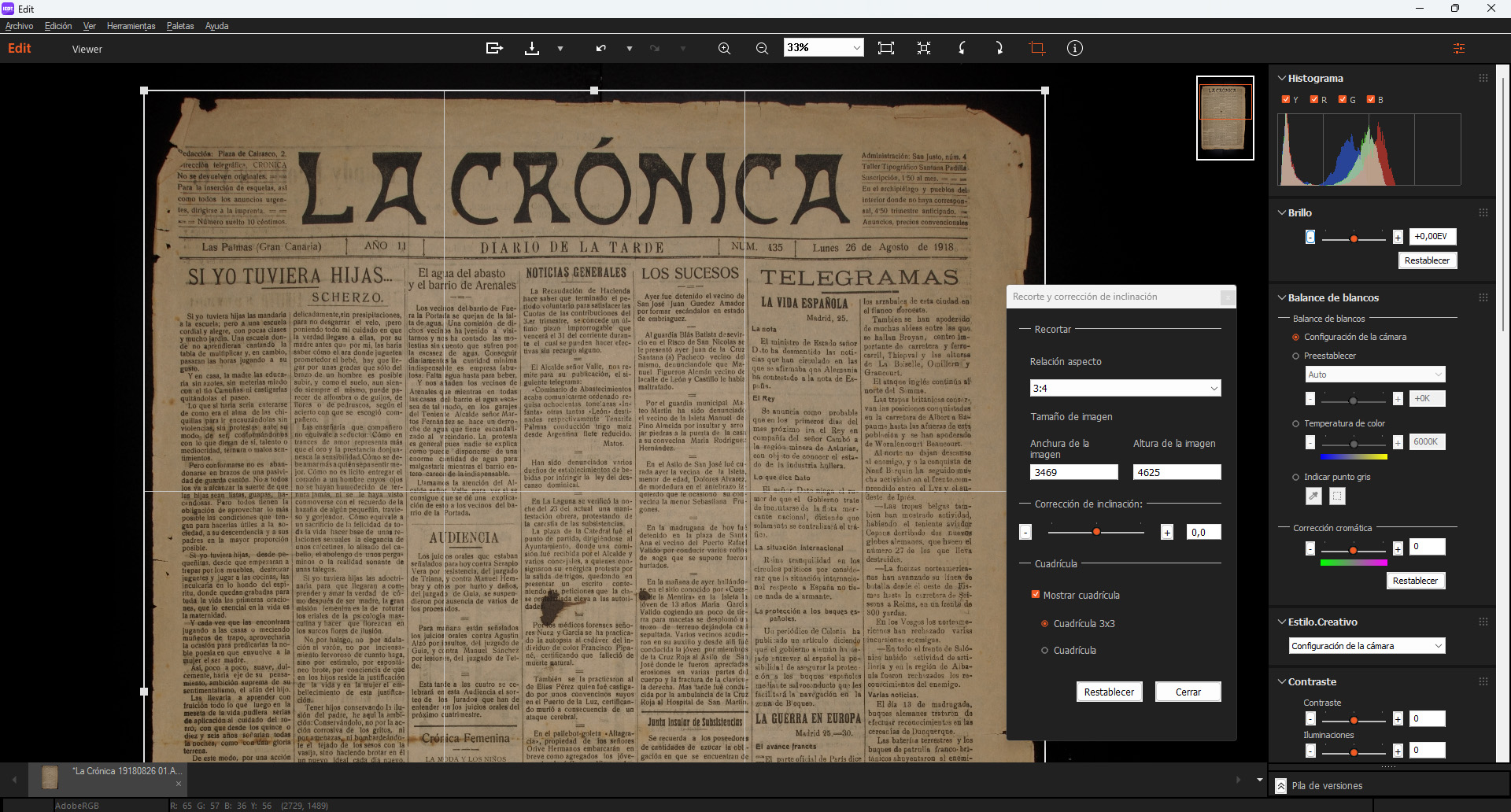The height and width of the screenshot is (812, 1511).
Task: Select Preestablecer white balance option
Action: point(1295,356)
